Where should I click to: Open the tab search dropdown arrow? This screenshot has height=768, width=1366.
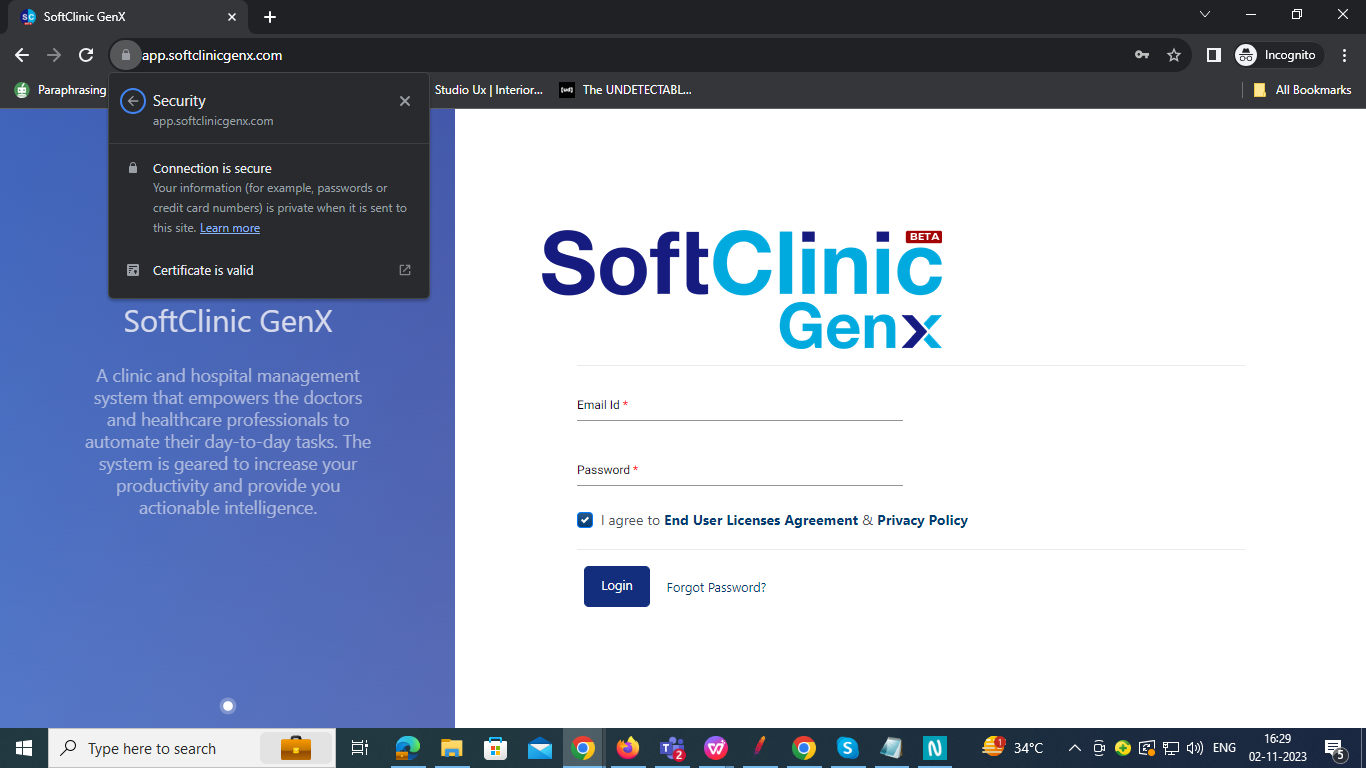[1205, 15]
